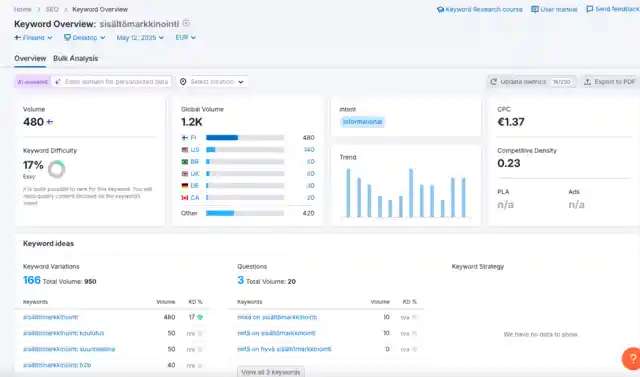The width and height of the screenshot is (640, 377).
Task: Click the Update metrics refresh button
Action: point(532,82)
